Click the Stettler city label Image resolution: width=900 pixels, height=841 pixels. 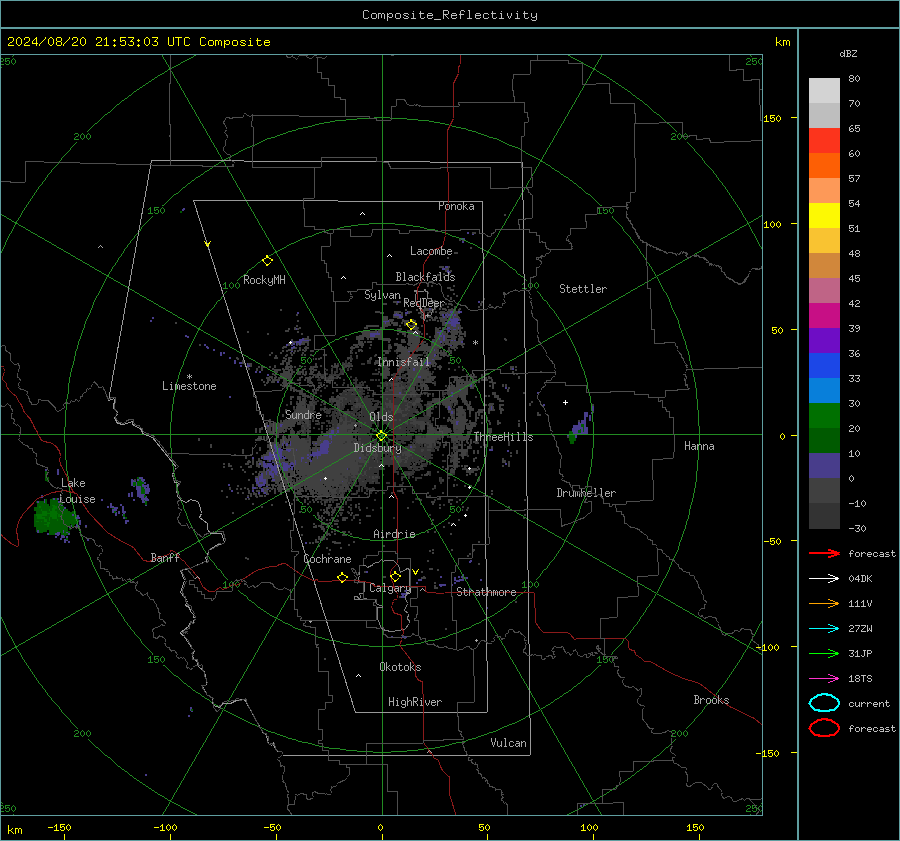coord(583,289)
